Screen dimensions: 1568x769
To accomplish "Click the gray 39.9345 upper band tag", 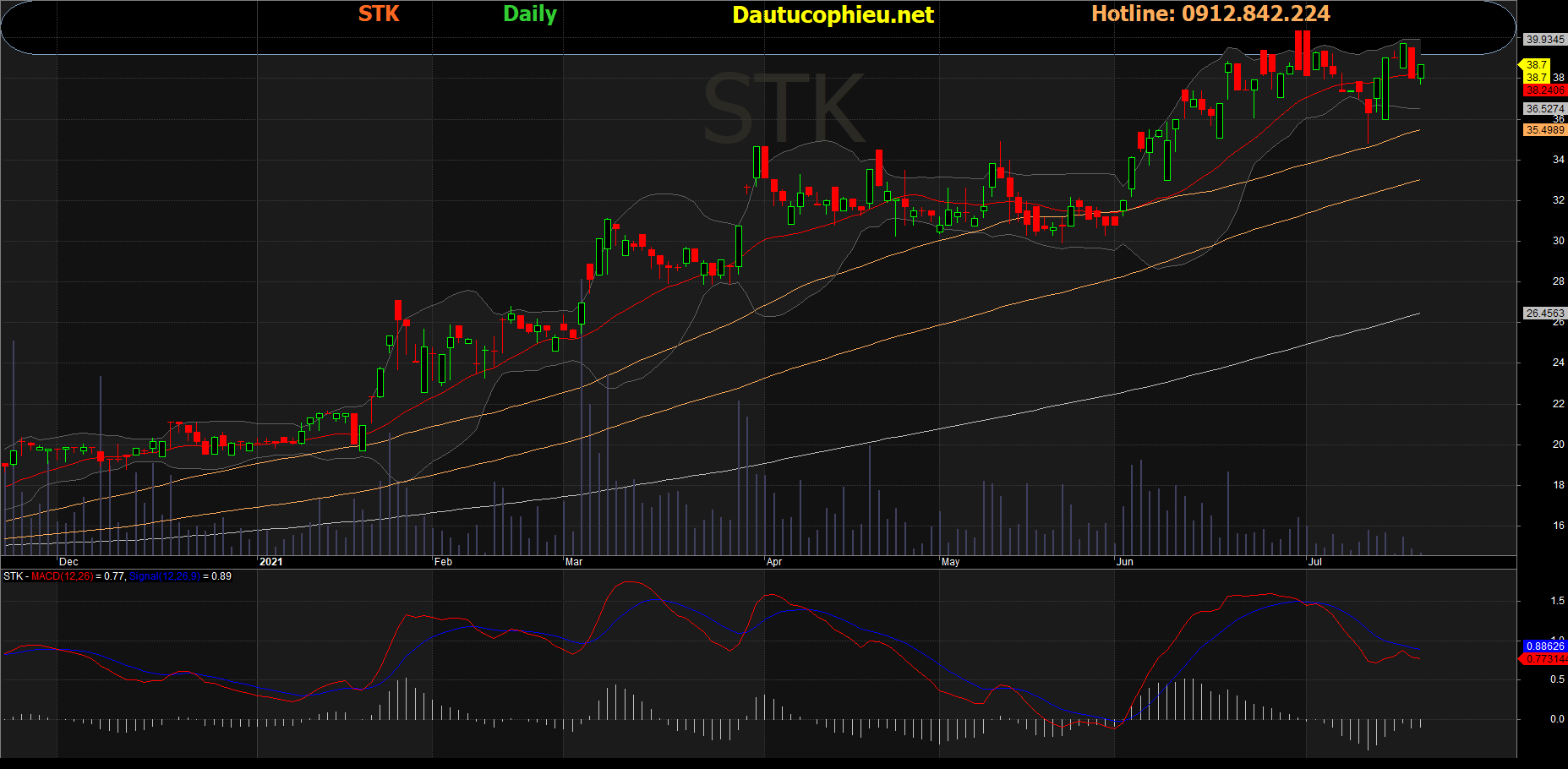I will tap(1544, 40).
